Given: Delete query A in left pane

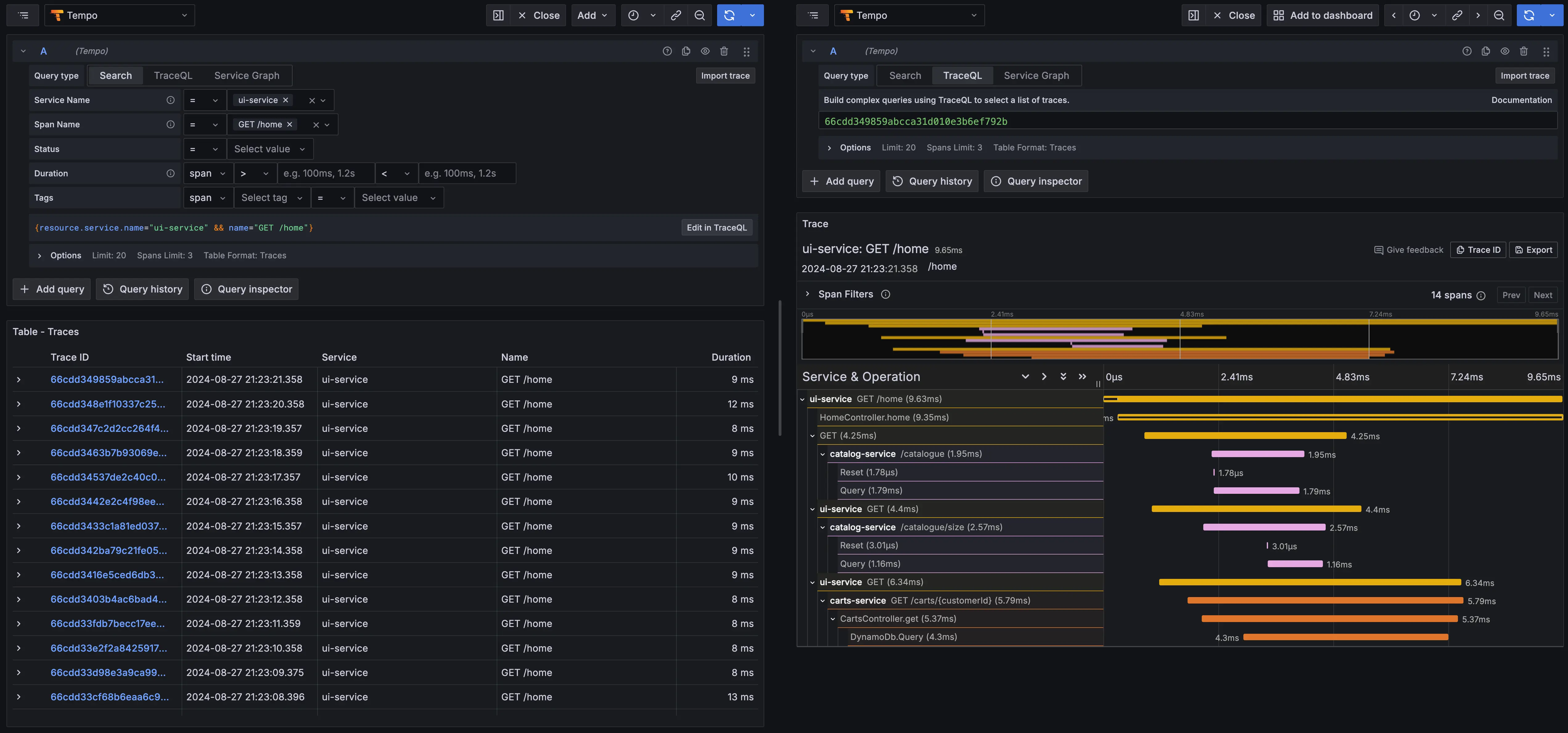Looking at the screenshot, I should (724, 51).
